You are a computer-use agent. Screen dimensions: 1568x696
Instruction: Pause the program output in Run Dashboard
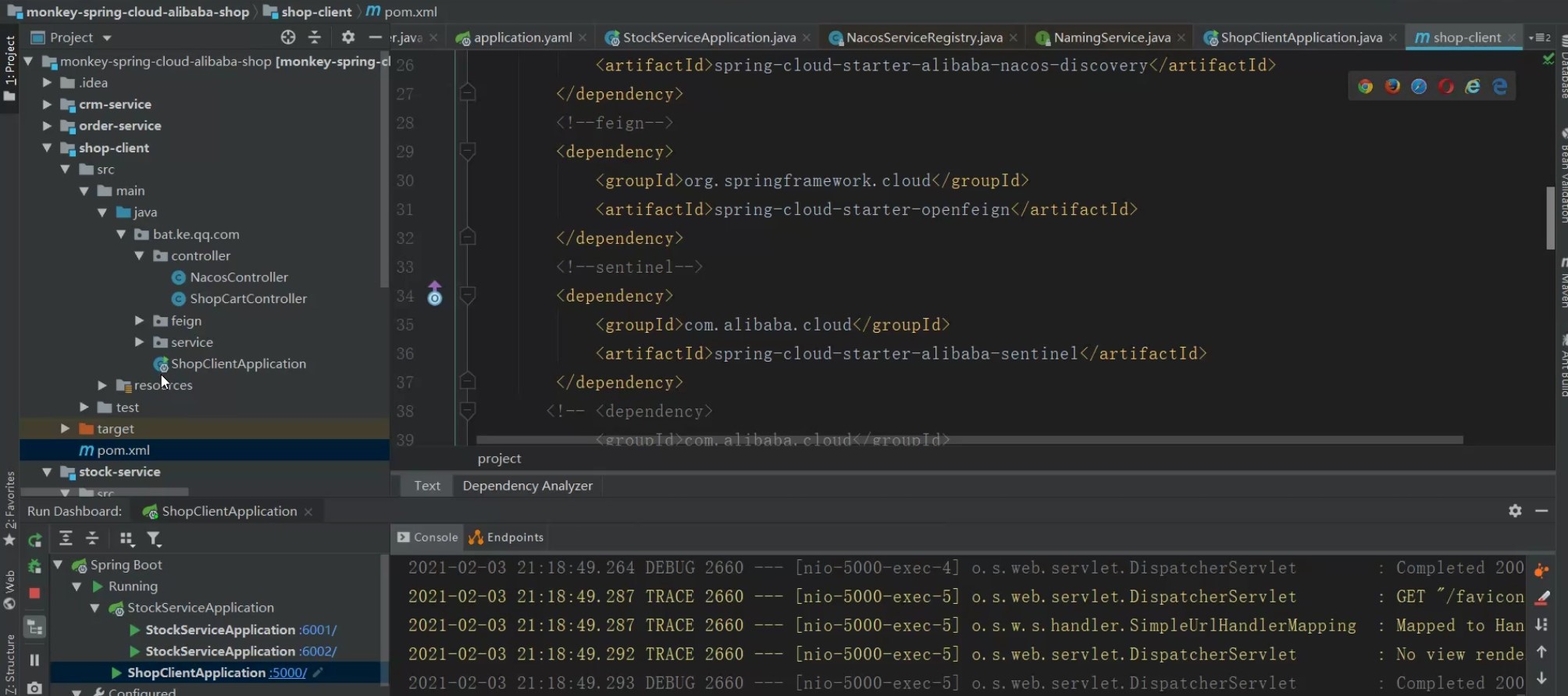34,660
